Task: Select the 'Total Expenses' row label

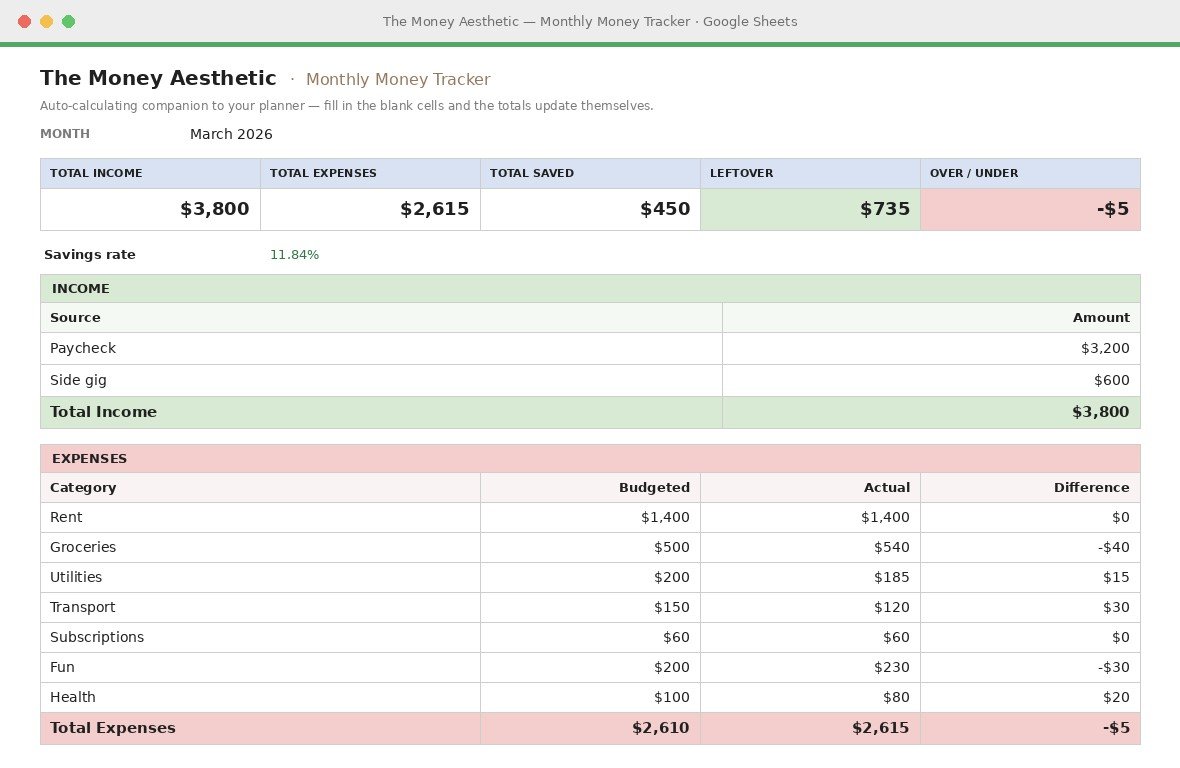Action: click(260, 729)
